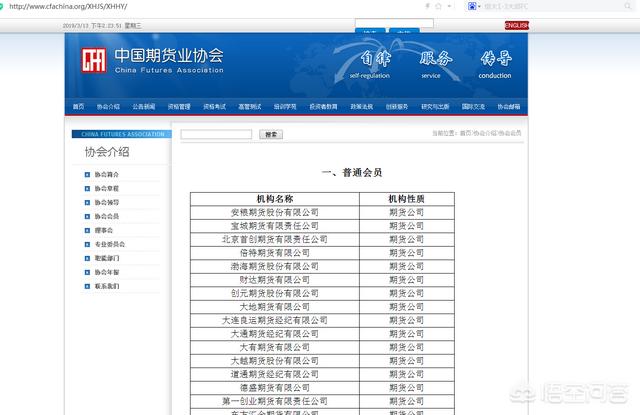Viewport: 640px width, 415px height.
Task: Select table cell 财达期货有限公司
Action: (x=275, y=280)
